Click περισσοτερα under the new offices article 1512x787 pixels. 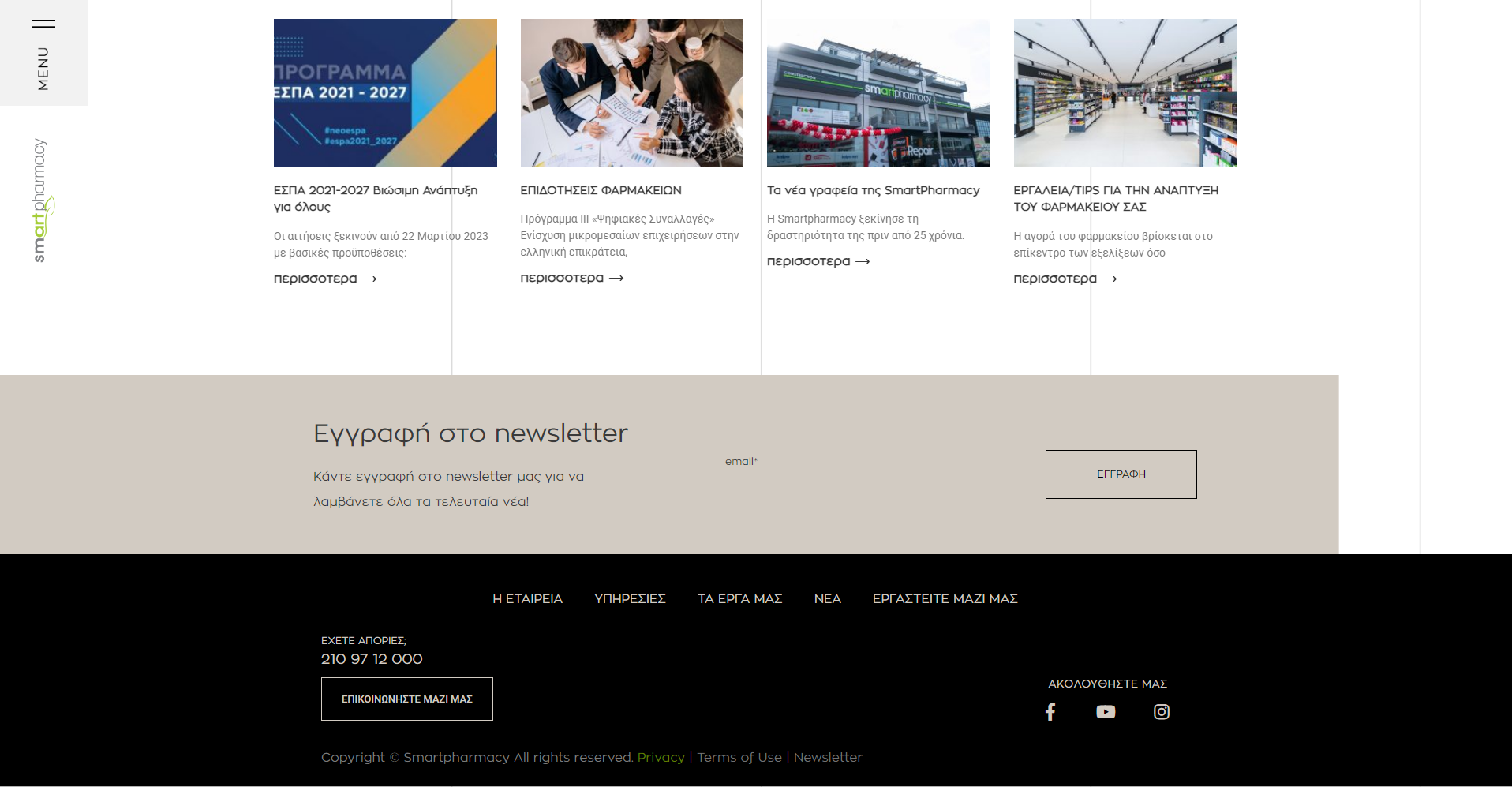(x=818, y=261)
